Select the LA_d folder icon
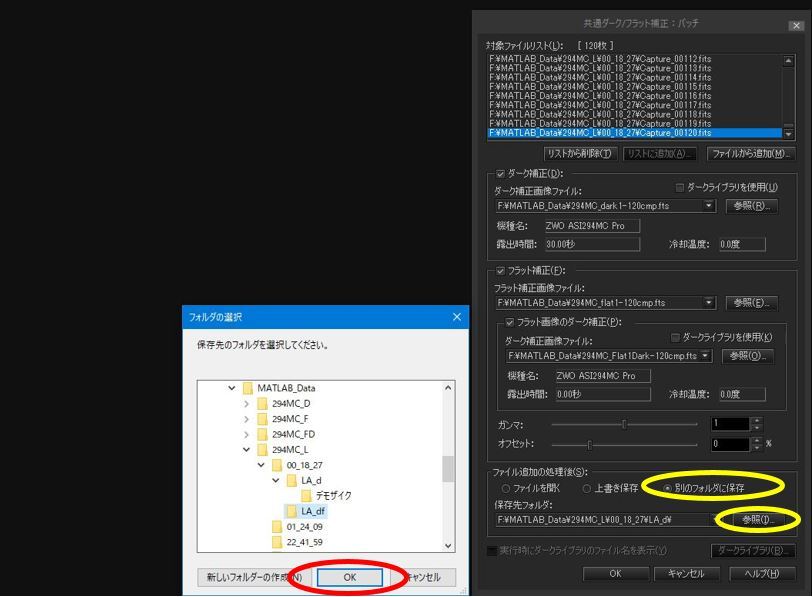 click(292, 480)
